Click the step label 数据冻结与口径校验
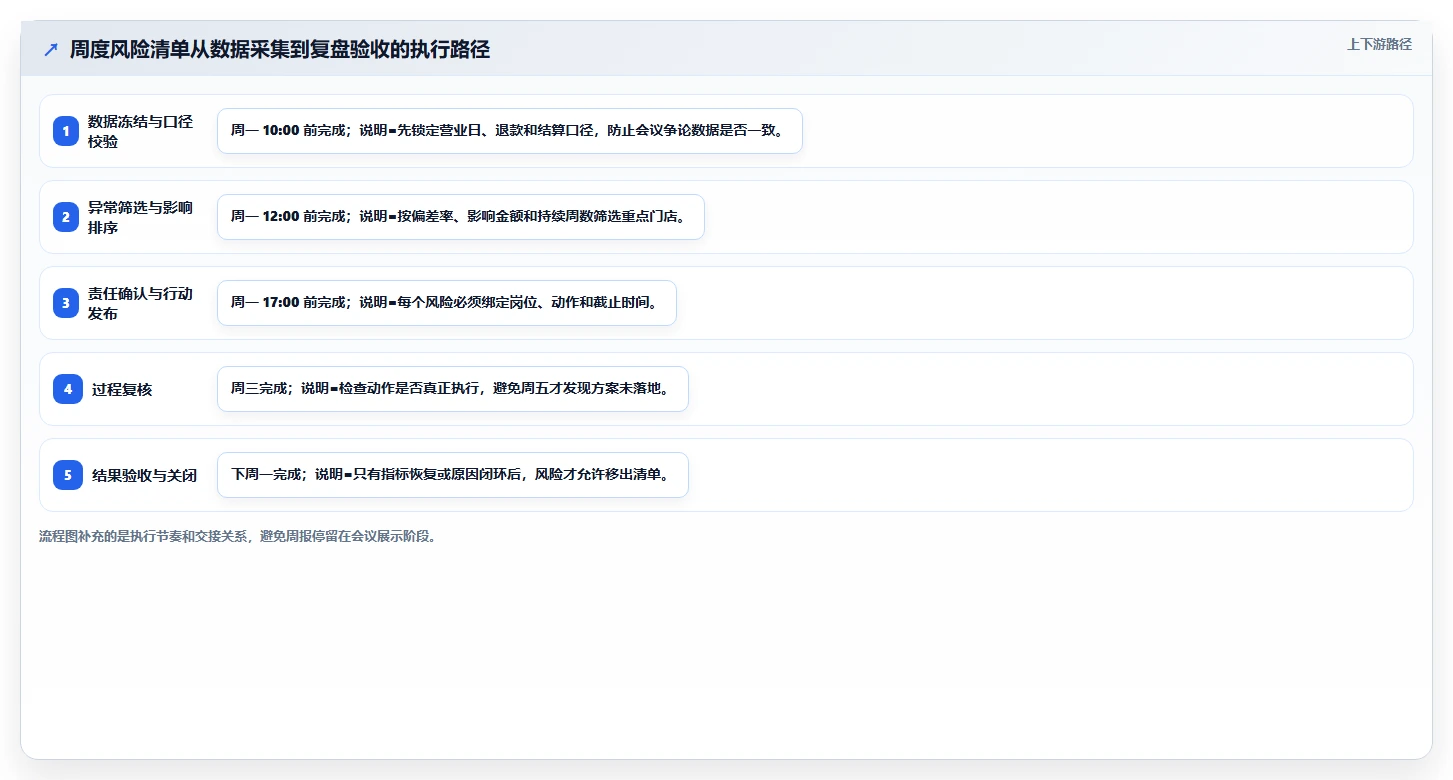Screen dimensions: 1453x780 pyautogui.click(x=140, y=131)
